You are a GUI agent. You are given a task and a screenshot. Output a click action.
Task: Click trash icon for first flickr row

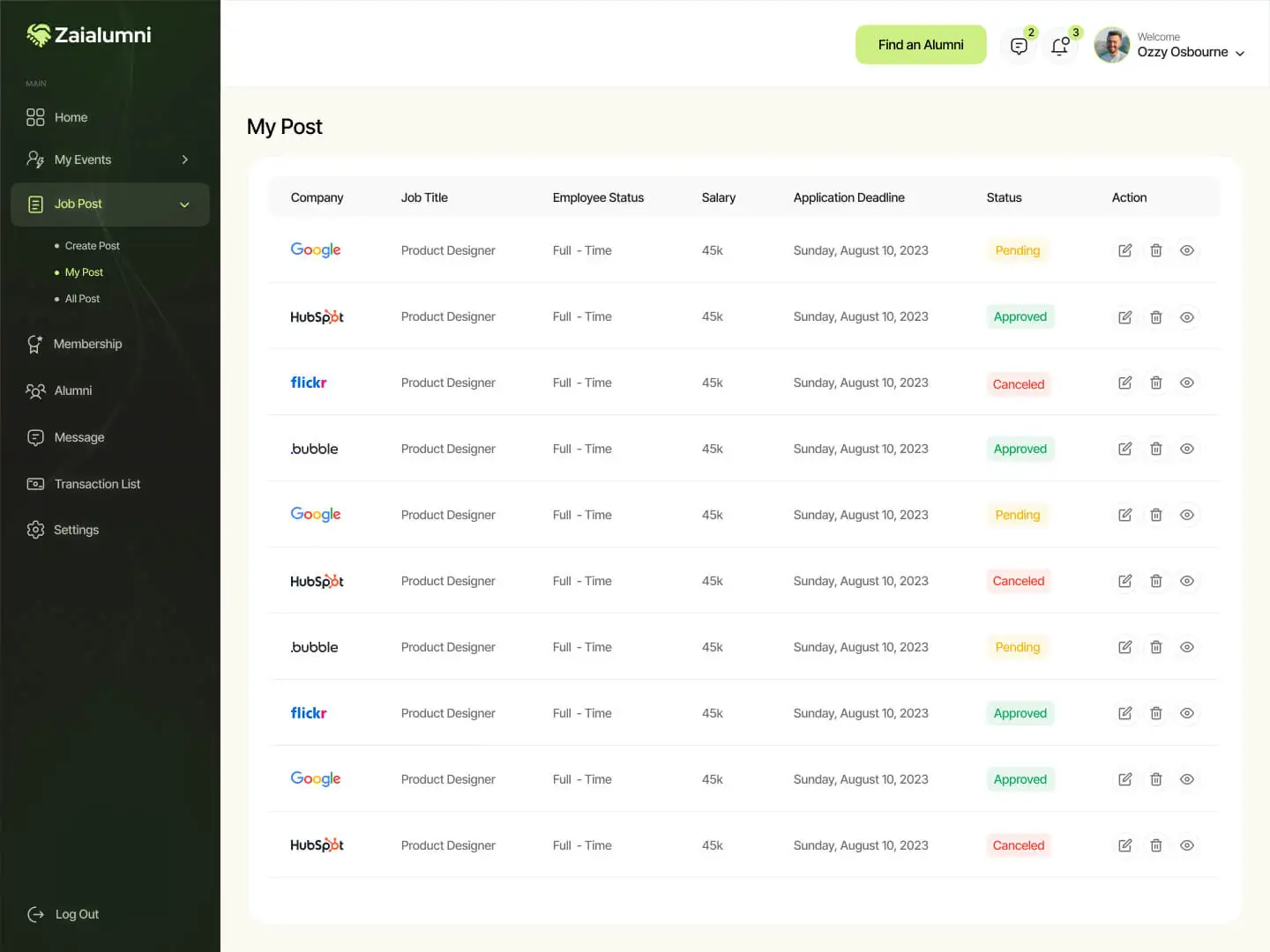(x=1155, y=383)
